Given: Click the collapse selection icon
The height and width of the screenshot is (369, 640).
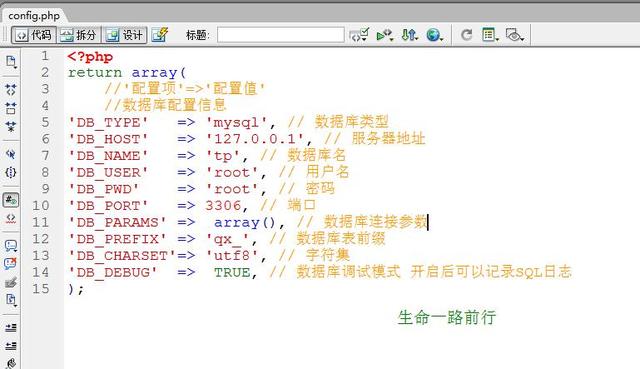Looking at the screenshot, I should point(11,108).
